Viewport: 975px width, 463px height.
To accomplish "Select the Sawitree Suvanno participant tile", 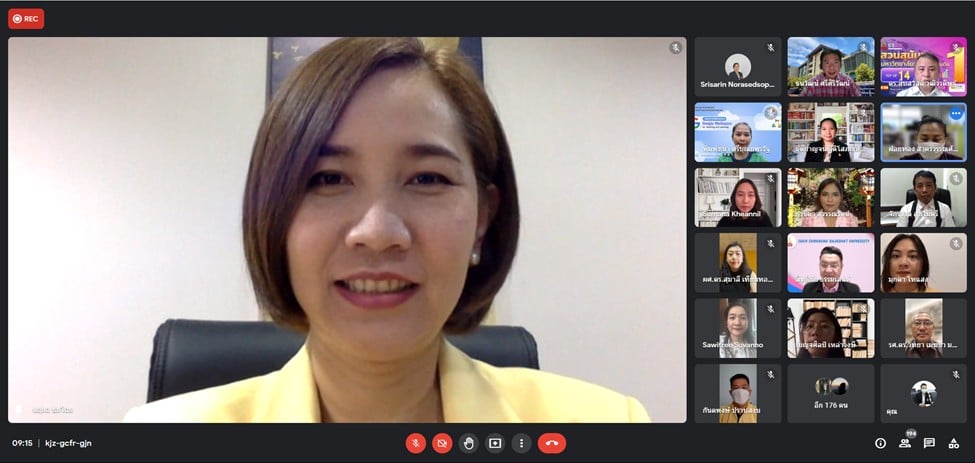I will tap(737, 328).
